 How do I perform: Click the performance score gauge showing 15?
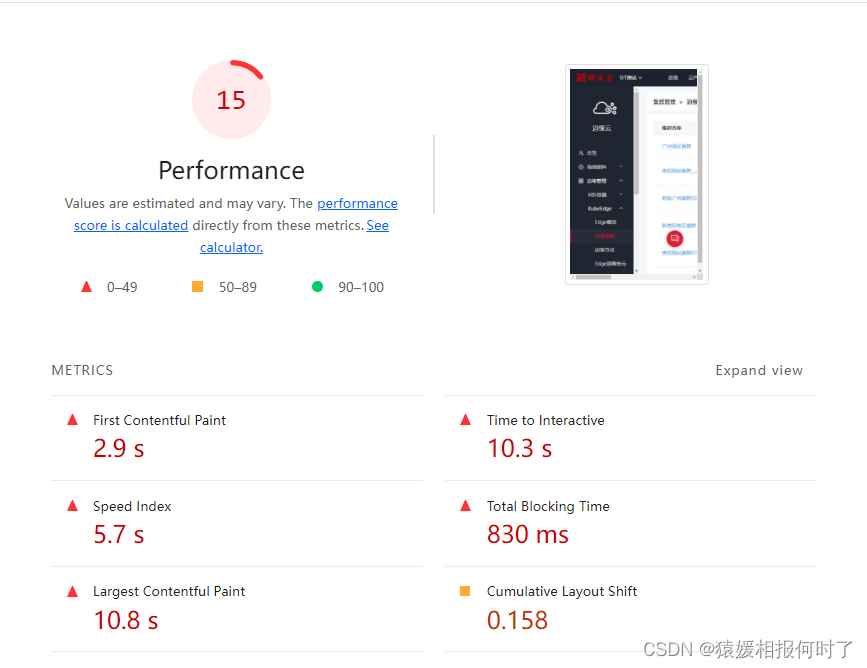pyautogui.click(x=231, y=100)
